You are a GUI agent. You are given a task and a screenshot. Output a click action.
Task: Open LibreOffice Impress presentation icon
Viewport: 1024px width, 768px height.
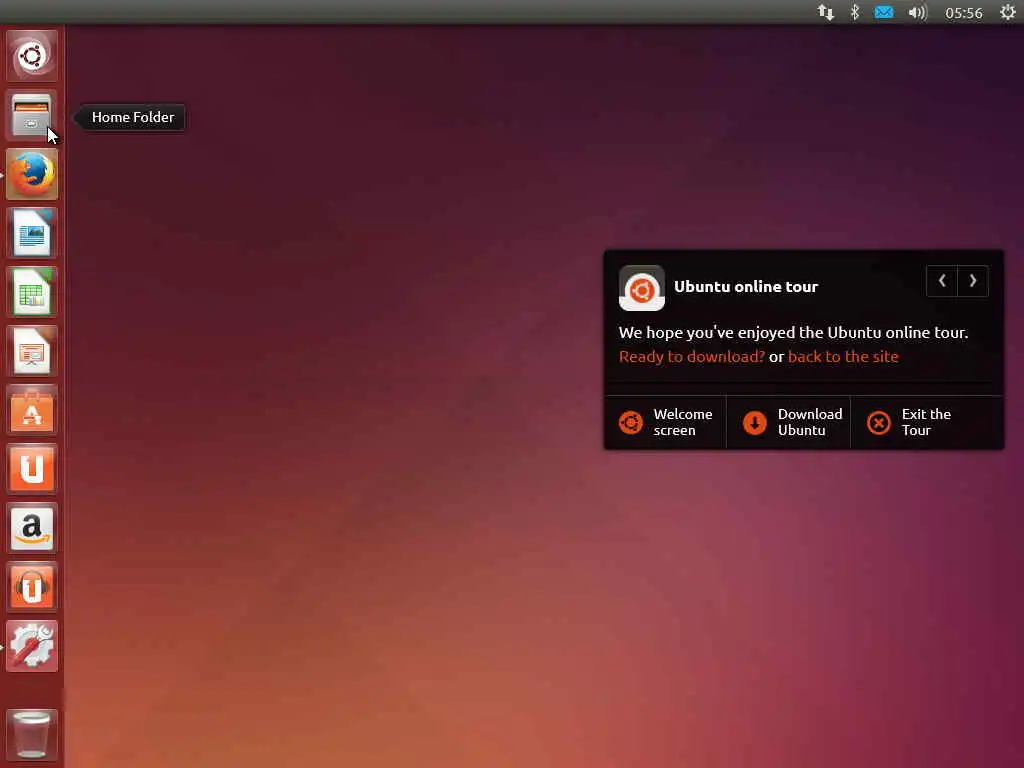point(31,351)
